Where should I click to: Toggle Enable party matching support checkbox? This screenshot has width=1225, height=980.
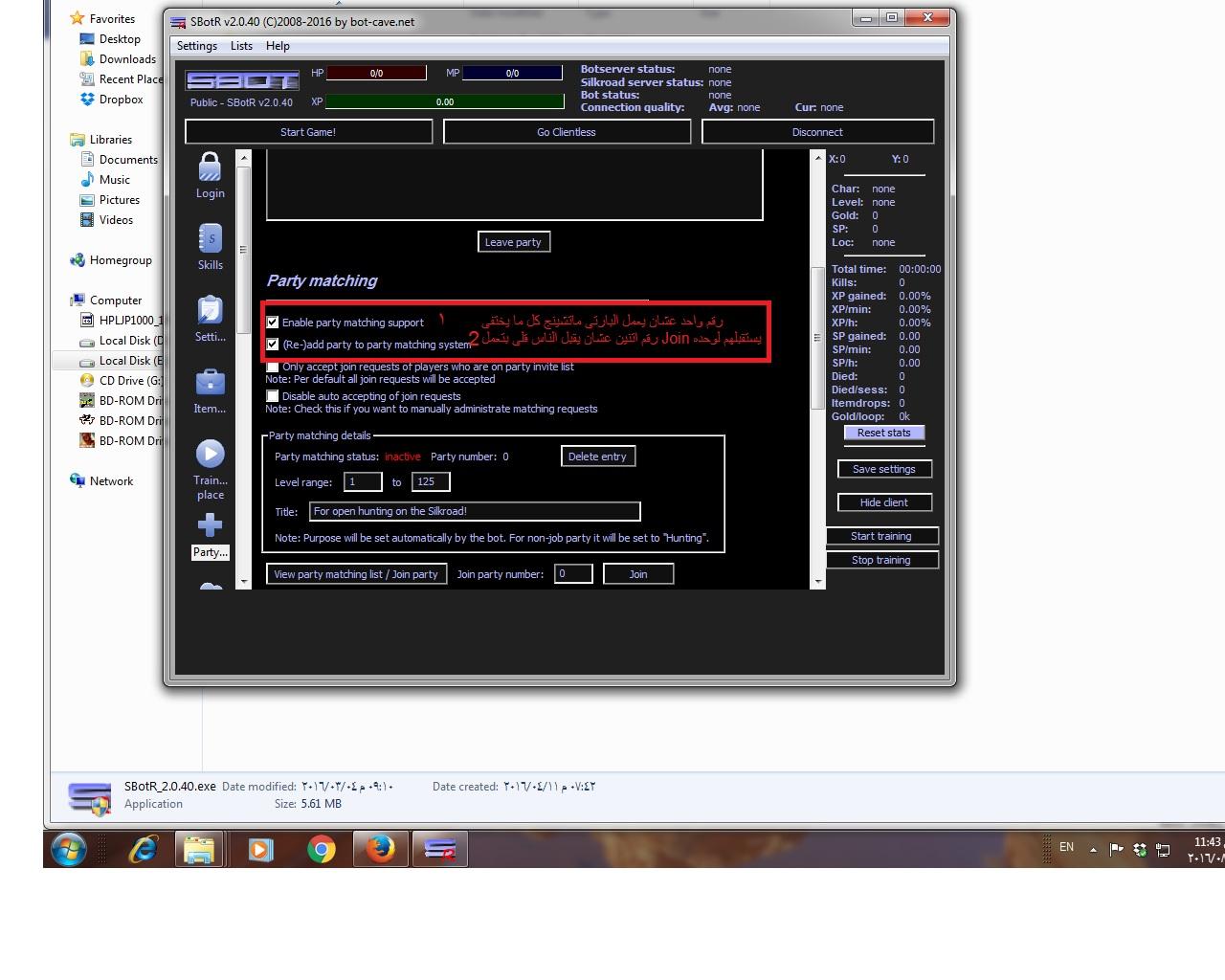tap(273, 323)
